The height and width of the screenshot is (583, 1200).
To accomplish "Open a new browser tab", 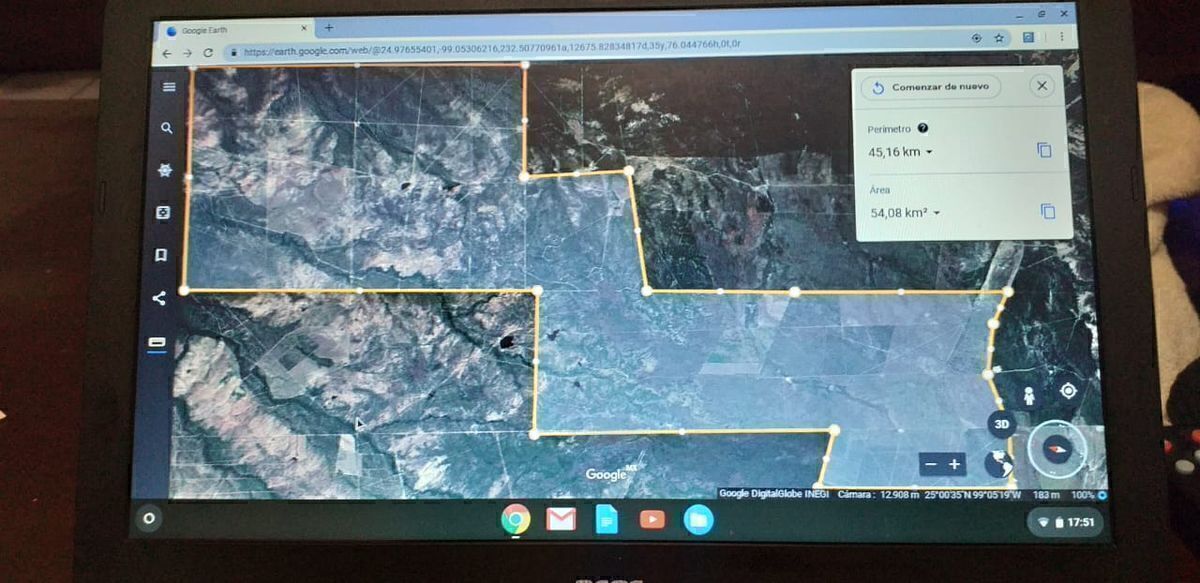I will [329, 27].
